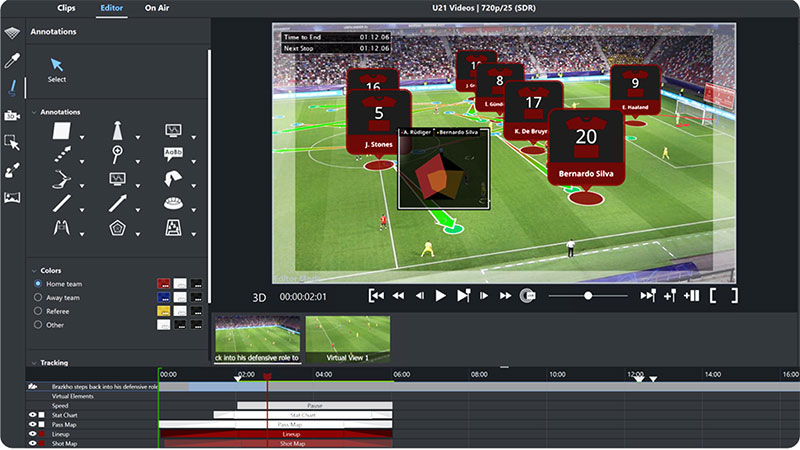Pick the blue Away team color swatch
Viewport: 800px width, 450px height.
point(164,297)
